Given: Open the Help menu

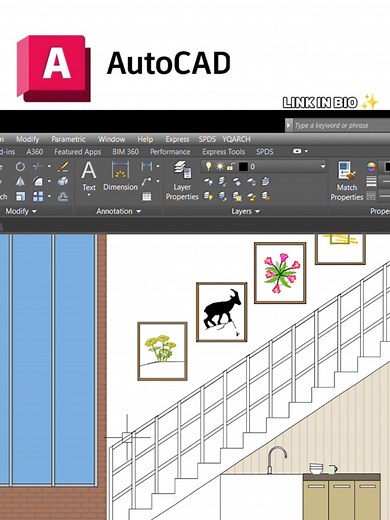Looking at the screenshot, I should tap(145, 139).
